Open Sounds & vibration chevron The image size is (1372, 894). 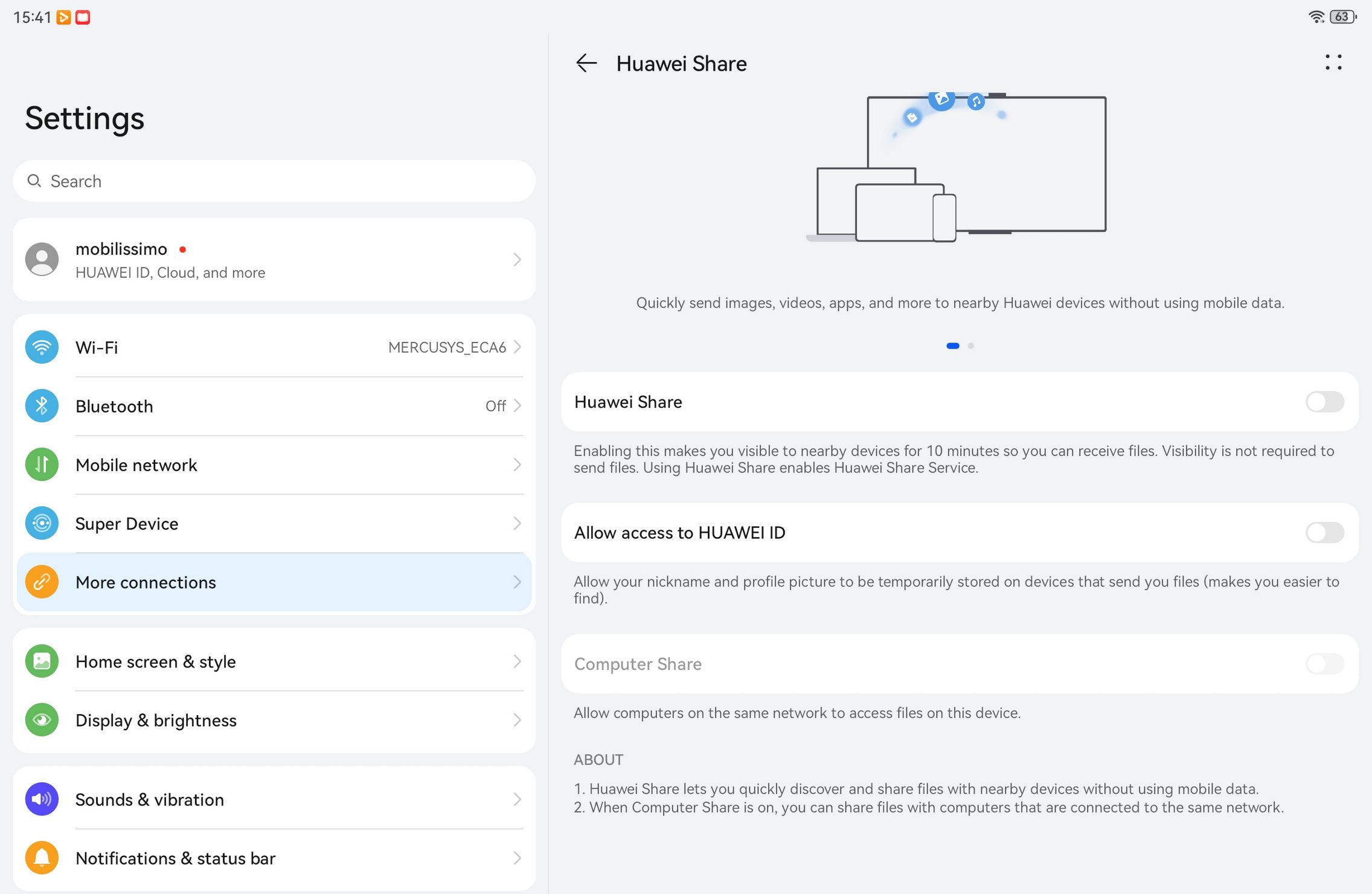[x=517, y=799]
